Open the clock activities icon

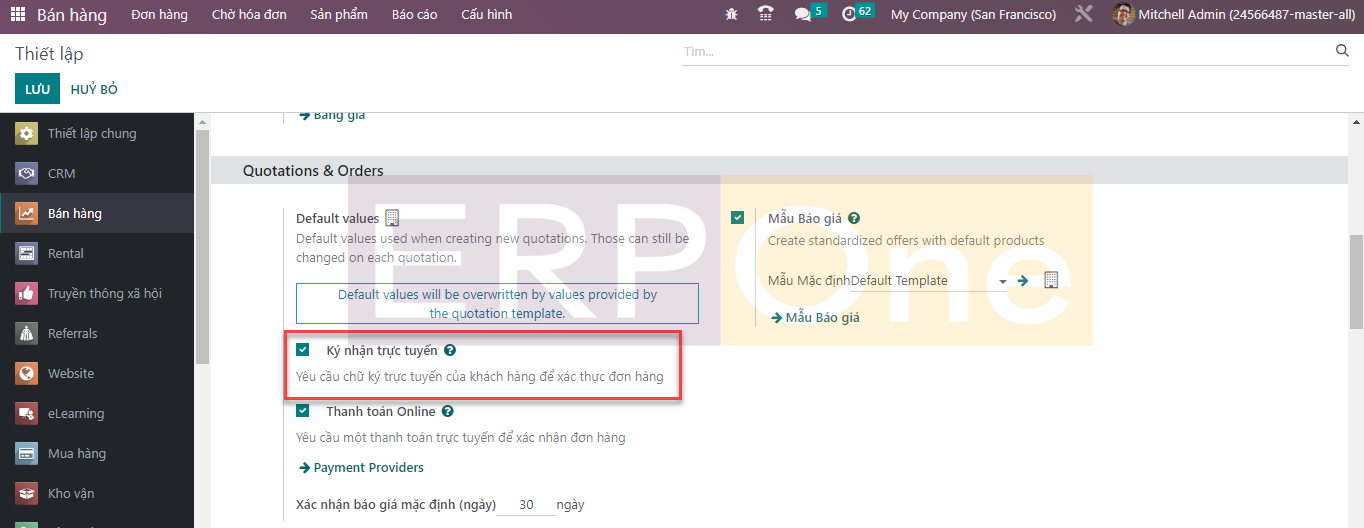[x=849, y=15]
